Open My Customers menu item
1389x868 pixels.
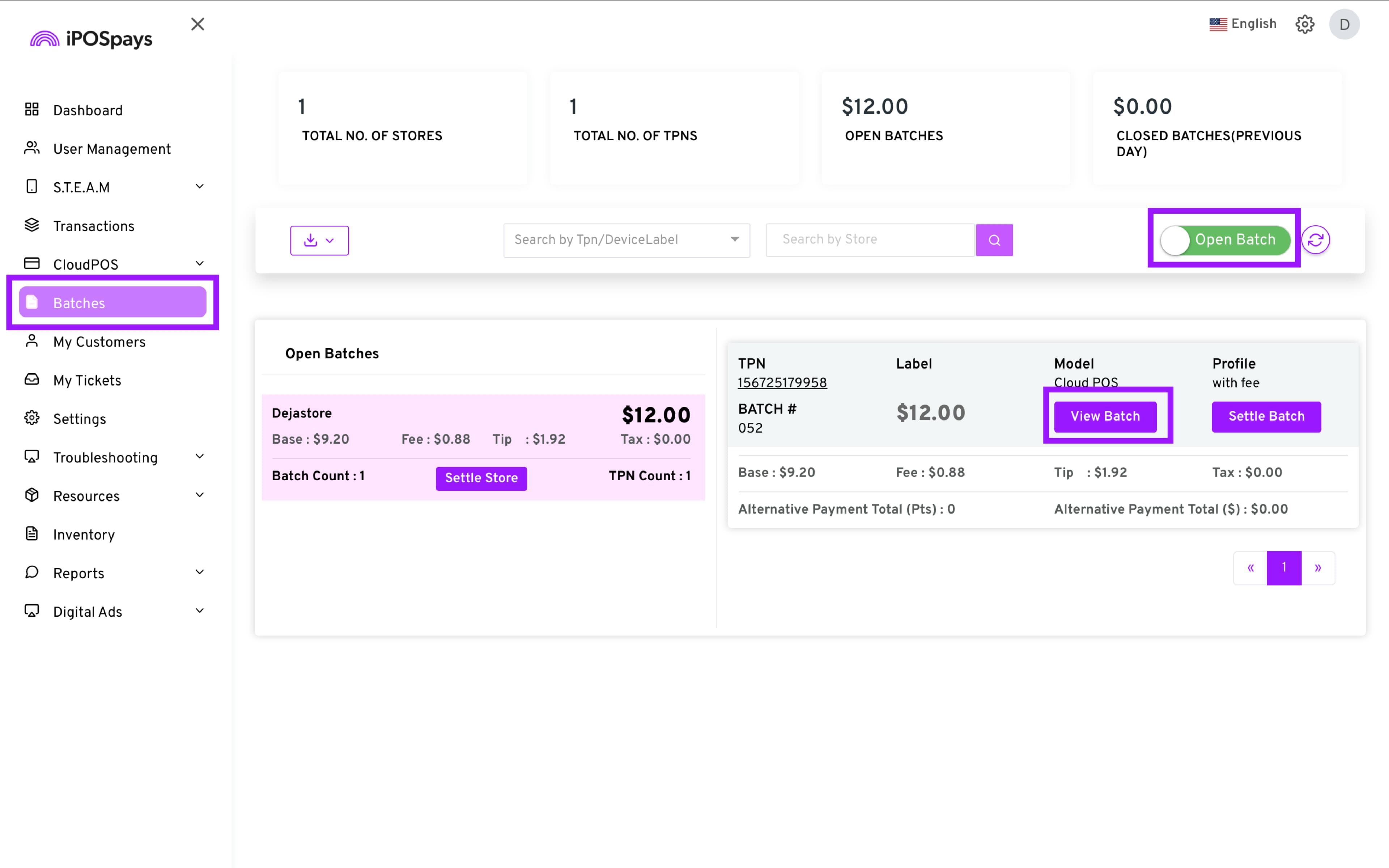[99, 341]
